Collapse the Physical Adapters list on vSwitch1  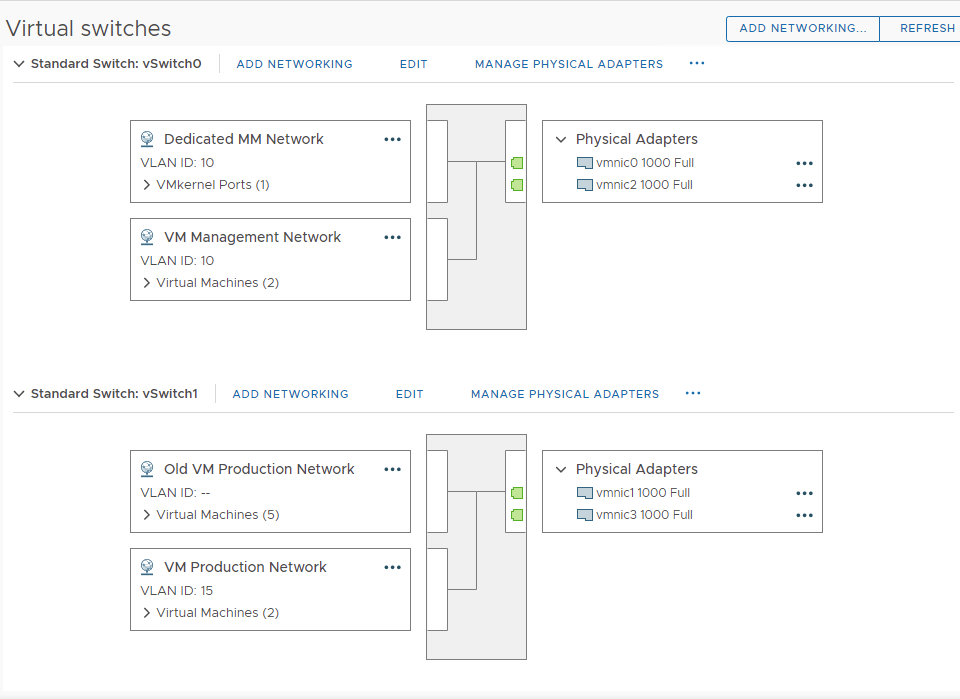click(560, 469)
